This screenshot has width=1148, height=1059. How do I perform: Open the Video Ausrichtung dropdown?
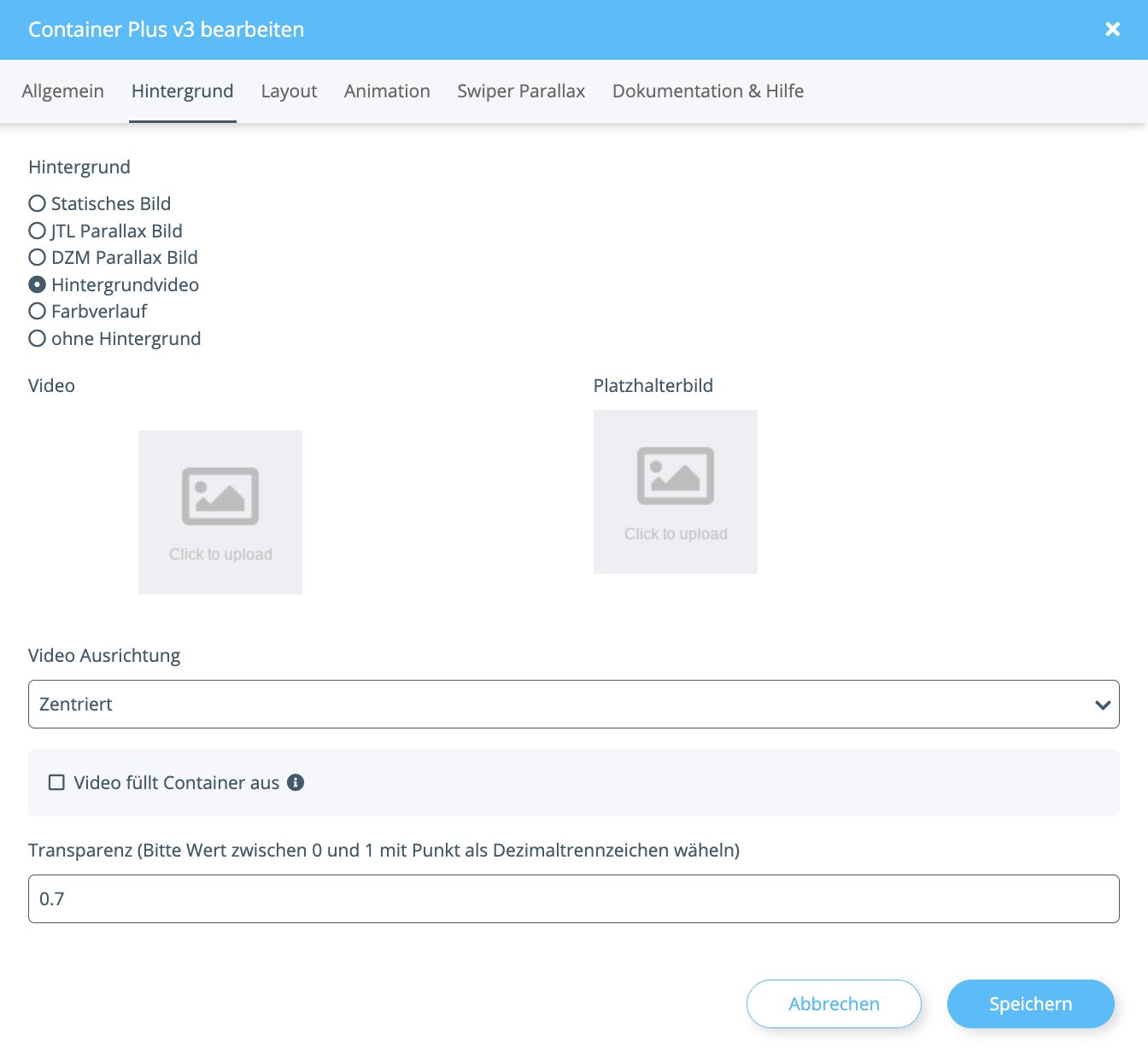[574, 705]
